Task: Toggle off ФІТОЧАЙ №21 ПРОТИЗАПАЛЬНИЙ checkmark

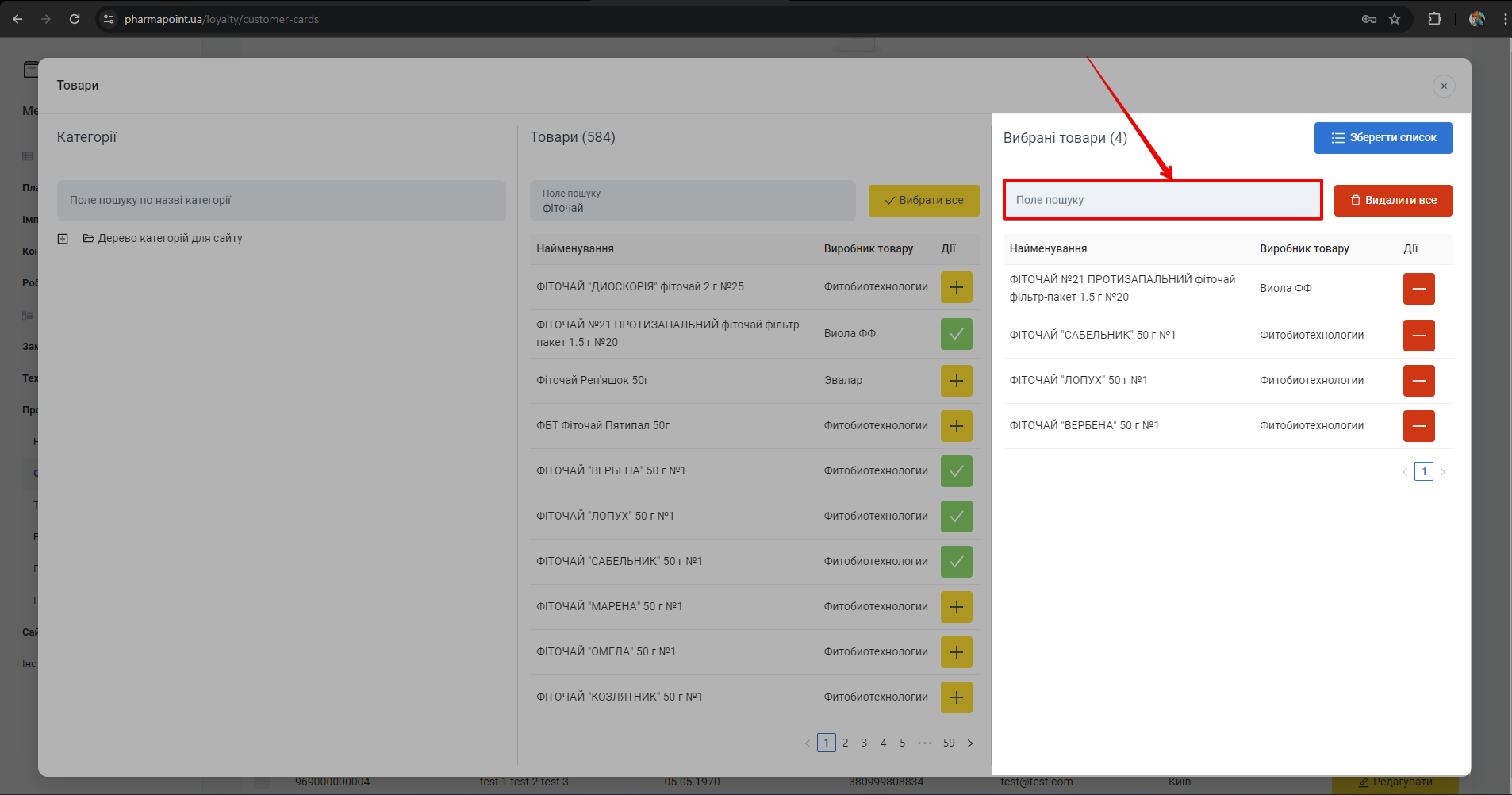Action: [956, 334]
